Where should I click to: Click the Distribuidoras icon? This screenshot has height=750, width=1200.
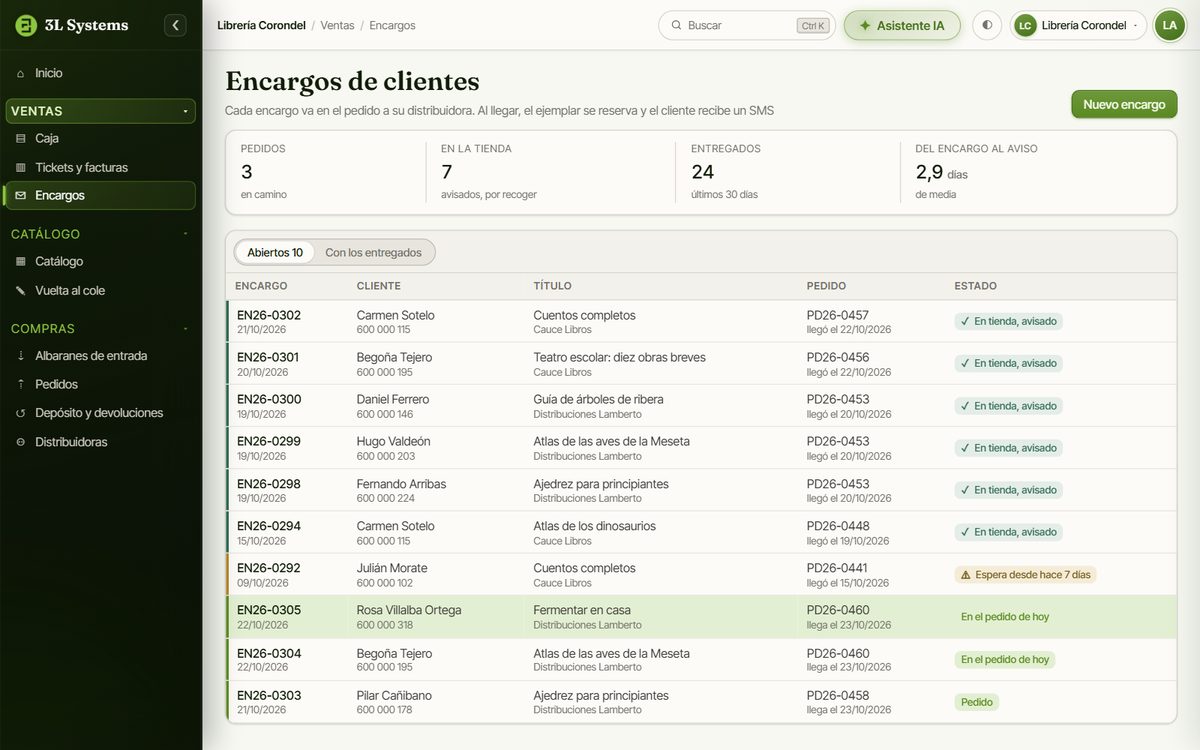point(21,442)
